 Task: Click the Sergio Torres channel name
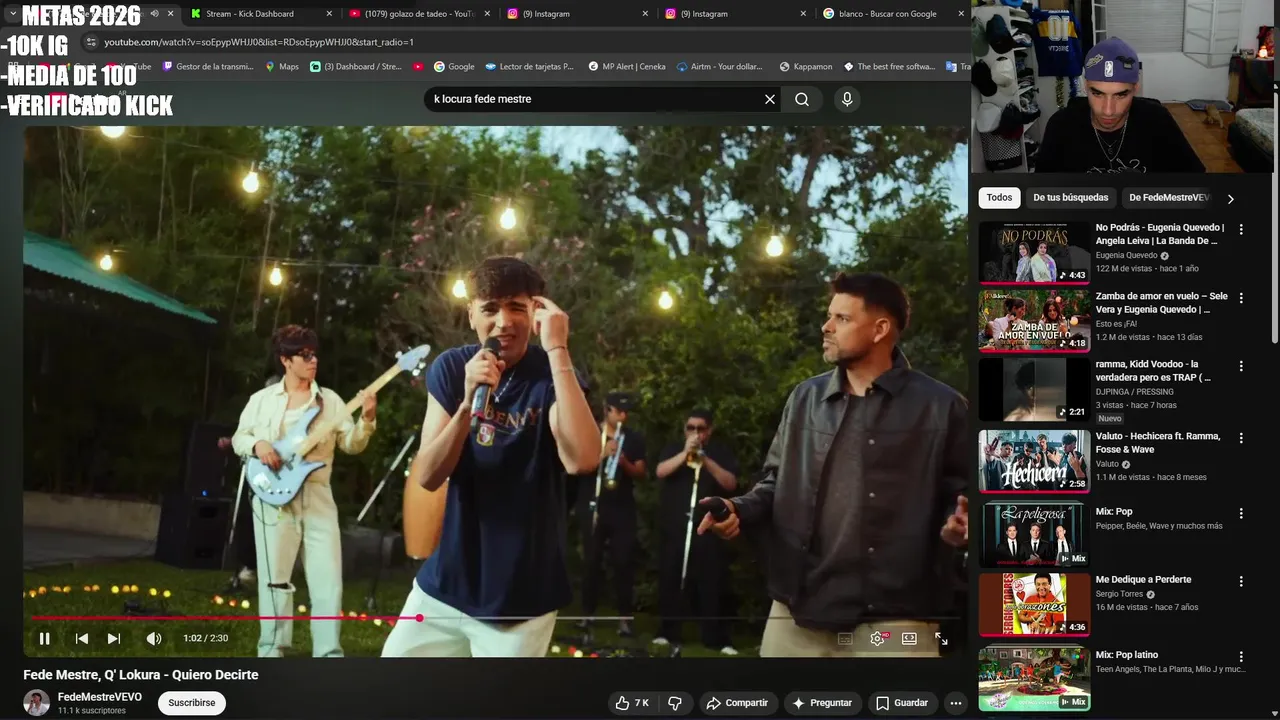[x=1119, y=594]
